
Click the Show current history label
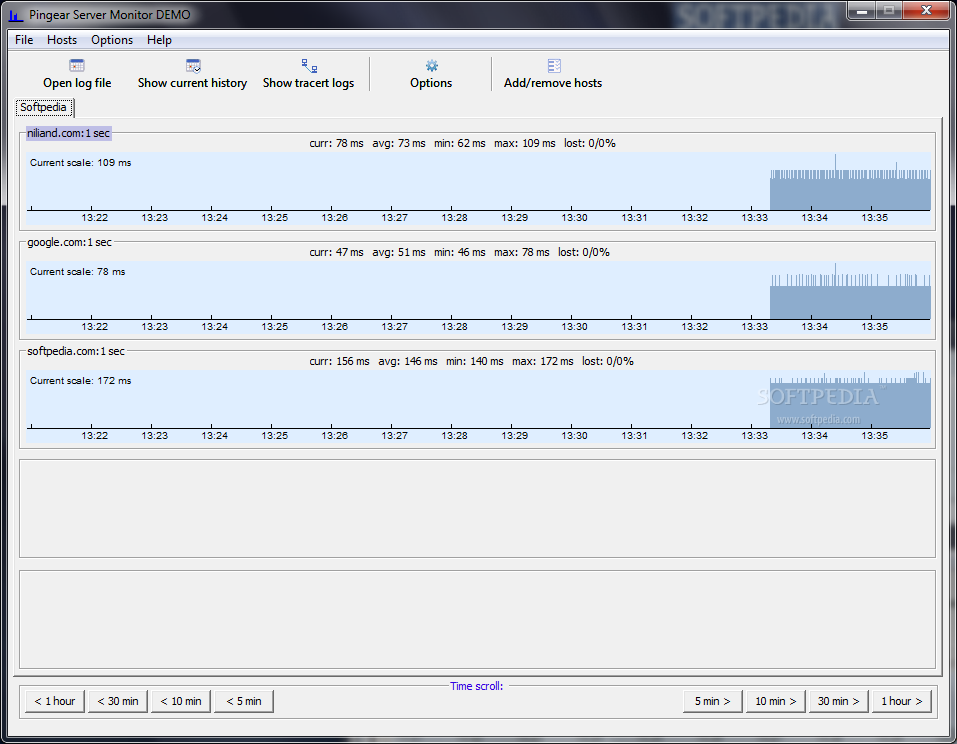(192, 83)
